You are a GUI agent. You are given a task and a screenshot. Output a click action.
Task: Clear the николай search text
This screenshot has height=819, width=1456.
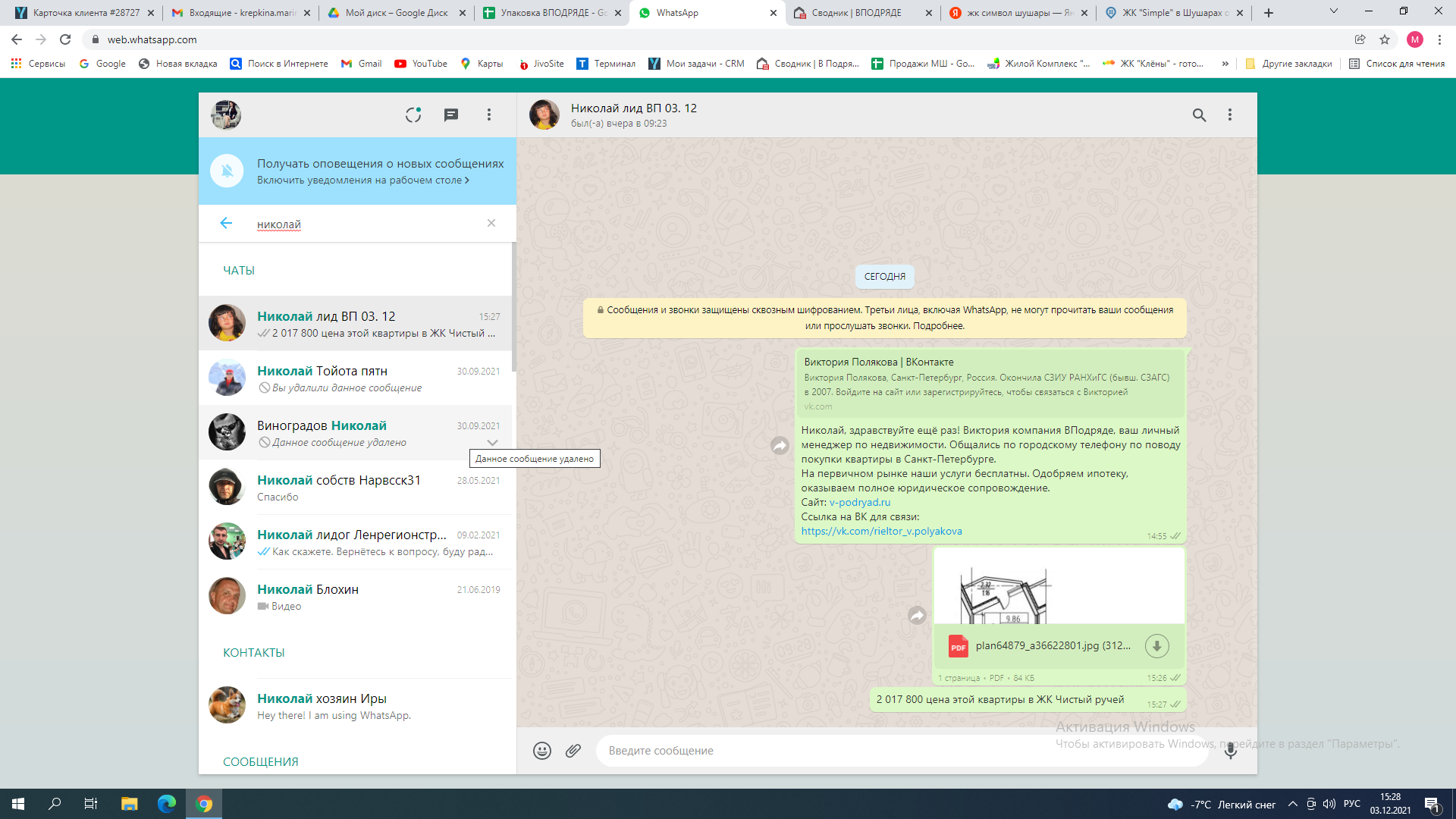[491, 223]
